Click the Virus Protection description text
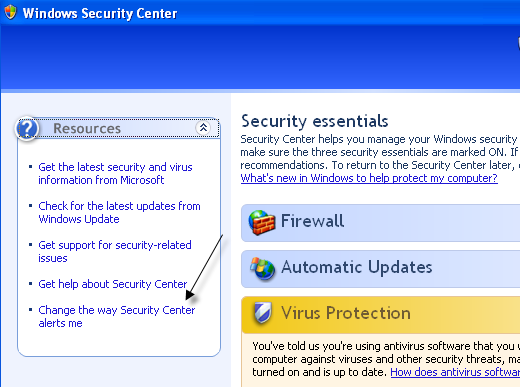This screenshot has height=387, width=520. coord(386,359)
